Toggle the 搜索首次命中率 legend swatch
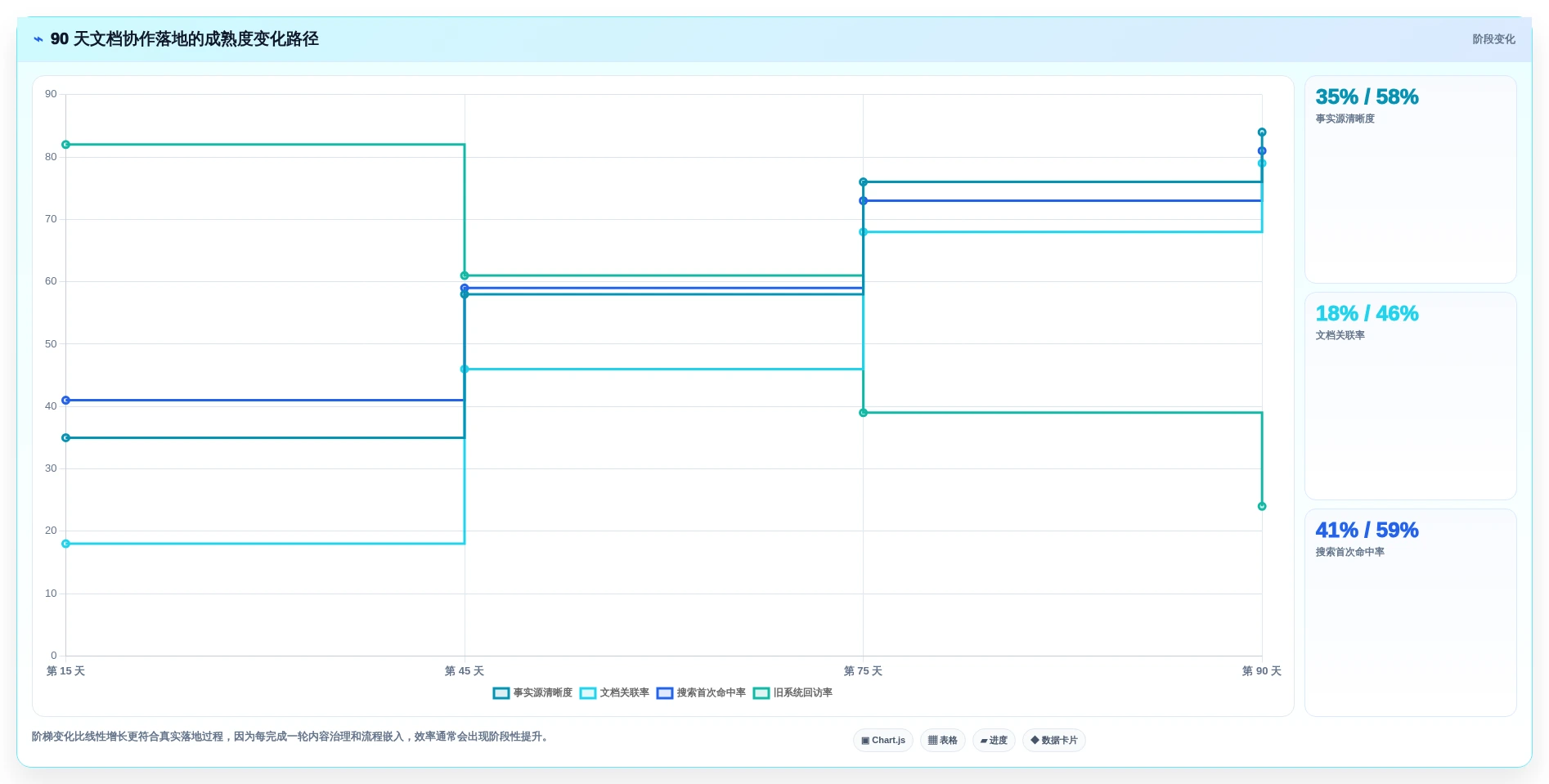This screenshot has width=1549, height=784. tap(665, 693)
